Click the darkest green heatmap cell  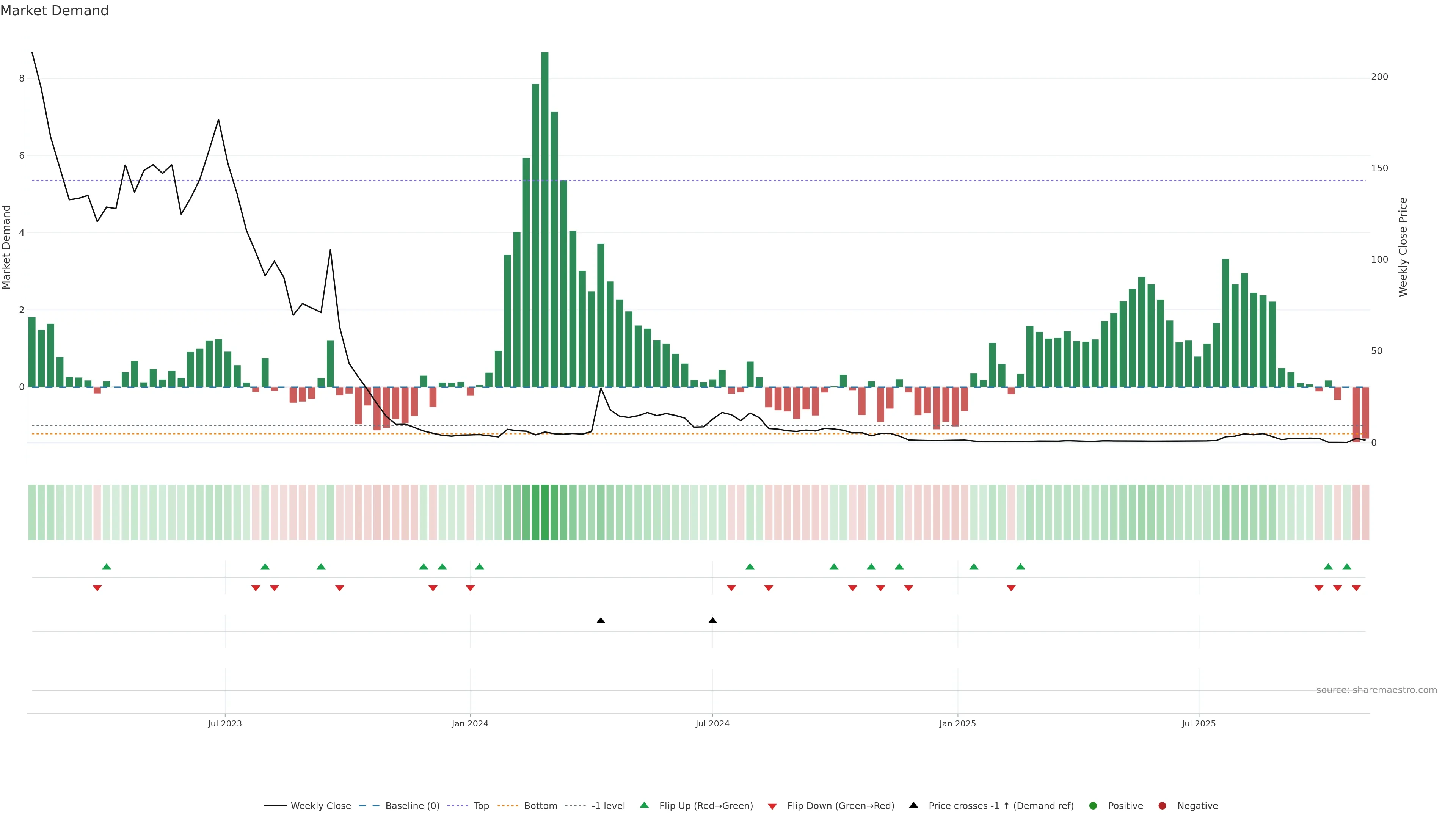[x=545, y=512]
